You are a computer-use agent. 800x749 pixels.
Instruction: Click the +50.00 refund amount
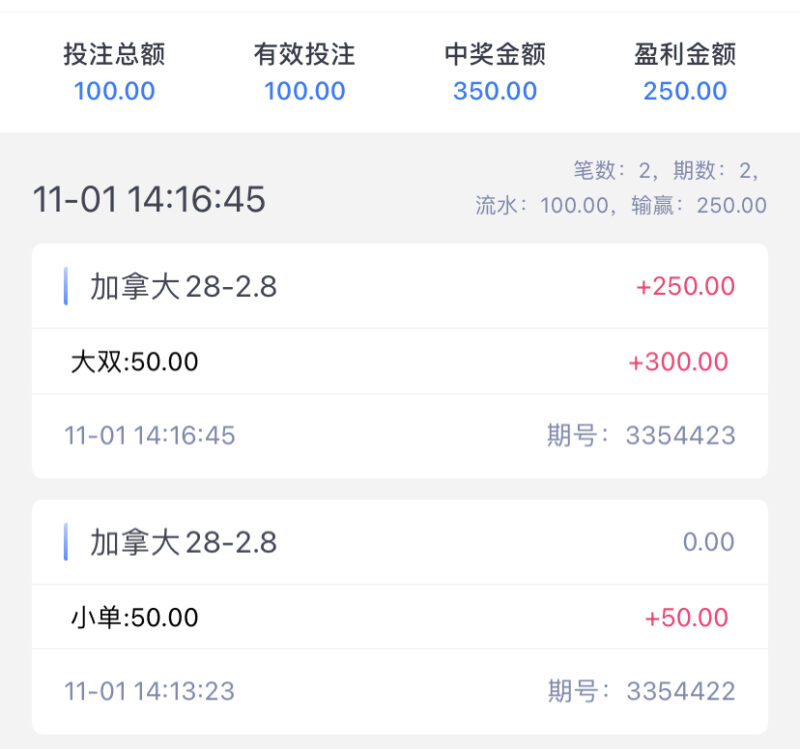[x=688, y=617]
